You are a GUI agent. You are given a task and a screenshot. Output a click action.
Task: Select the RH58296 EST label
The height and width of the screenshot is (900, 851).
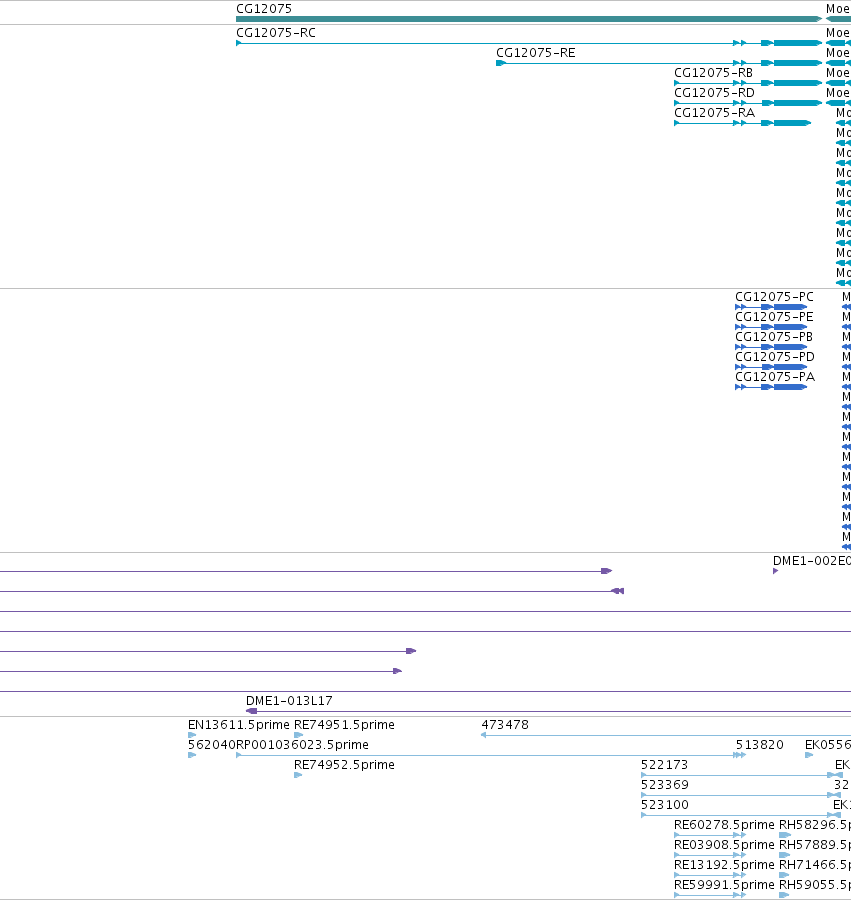(x=815, y=825)
